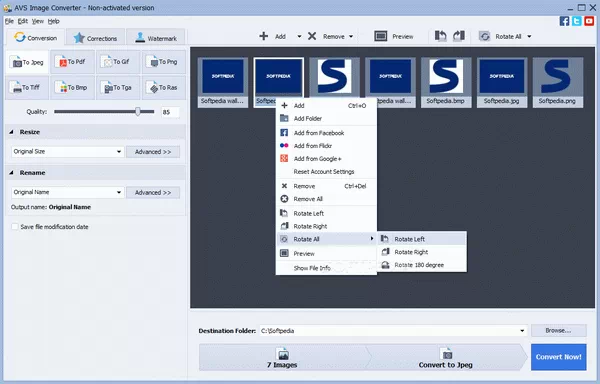
Task: Click the rotate left toolbar icon
Action: [x=440, y=36]
